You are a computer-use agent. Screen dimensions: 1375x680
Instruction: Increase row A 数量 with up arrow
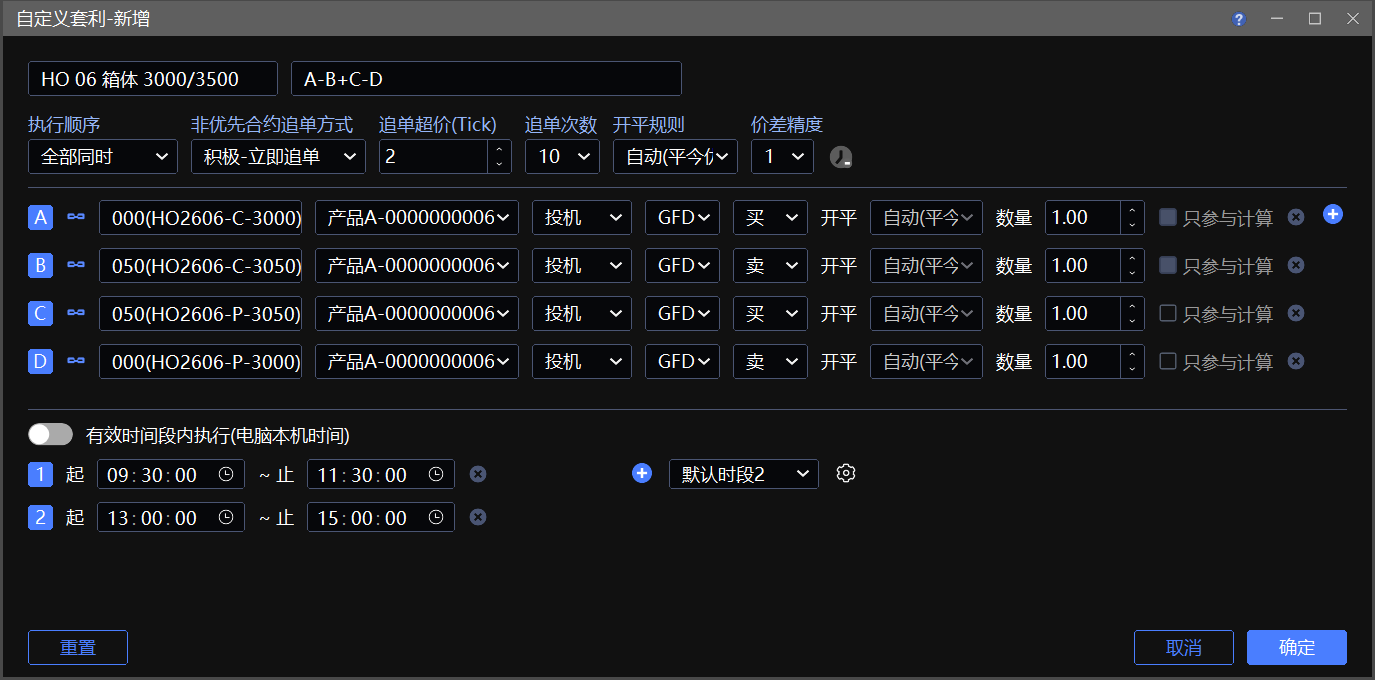pos(1132,209)
